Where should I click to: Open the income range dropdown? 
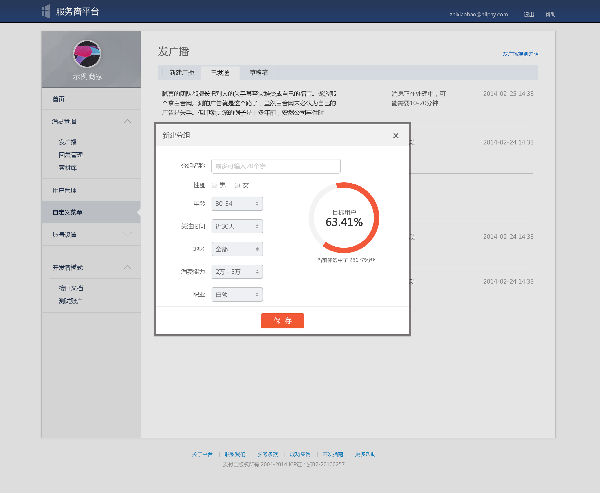coord(237,272)
